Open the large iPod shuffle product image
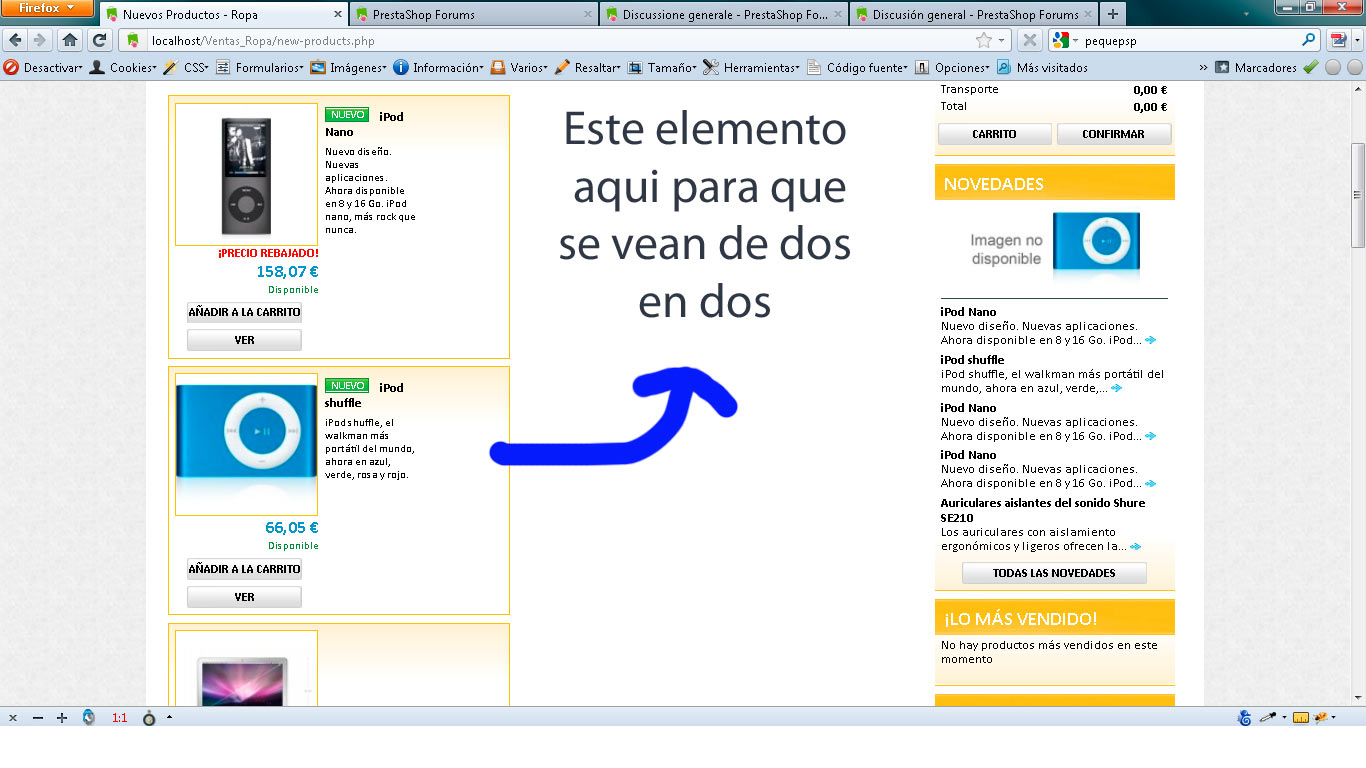1366x768 pixels. (x=246, y=445)
